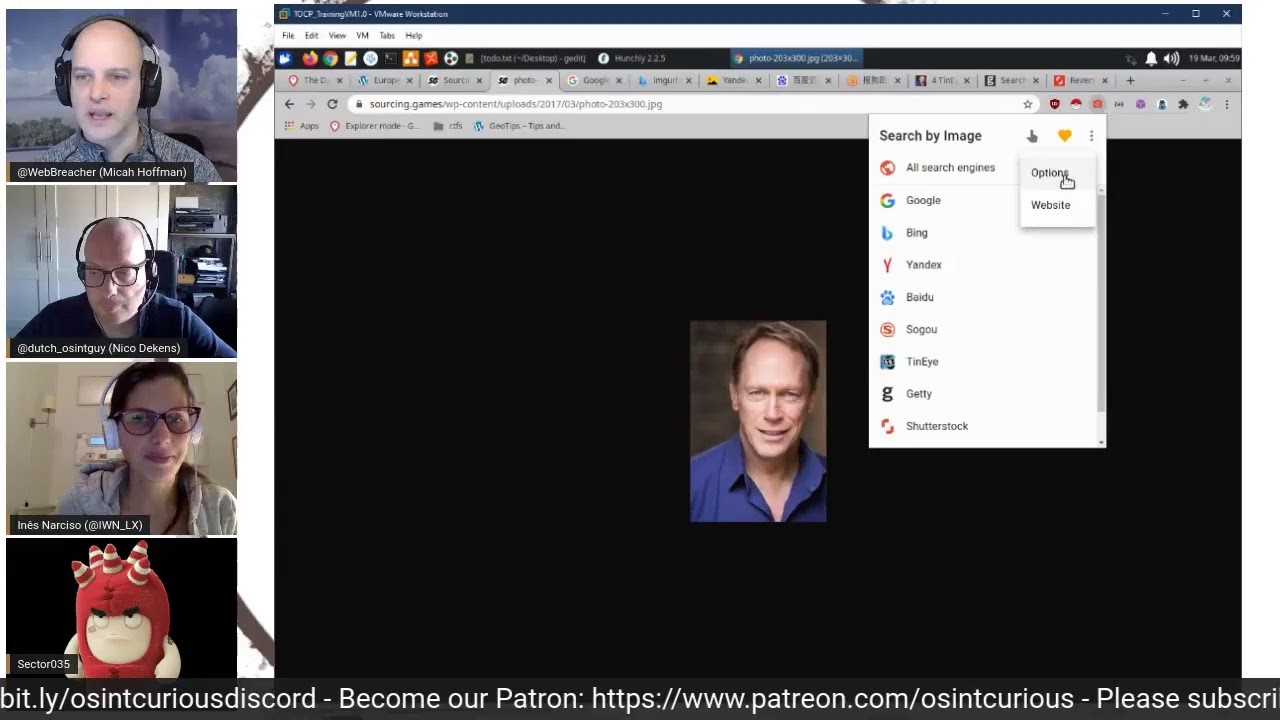
Task: Search the image with Baidu
Action: pos(984,297)
